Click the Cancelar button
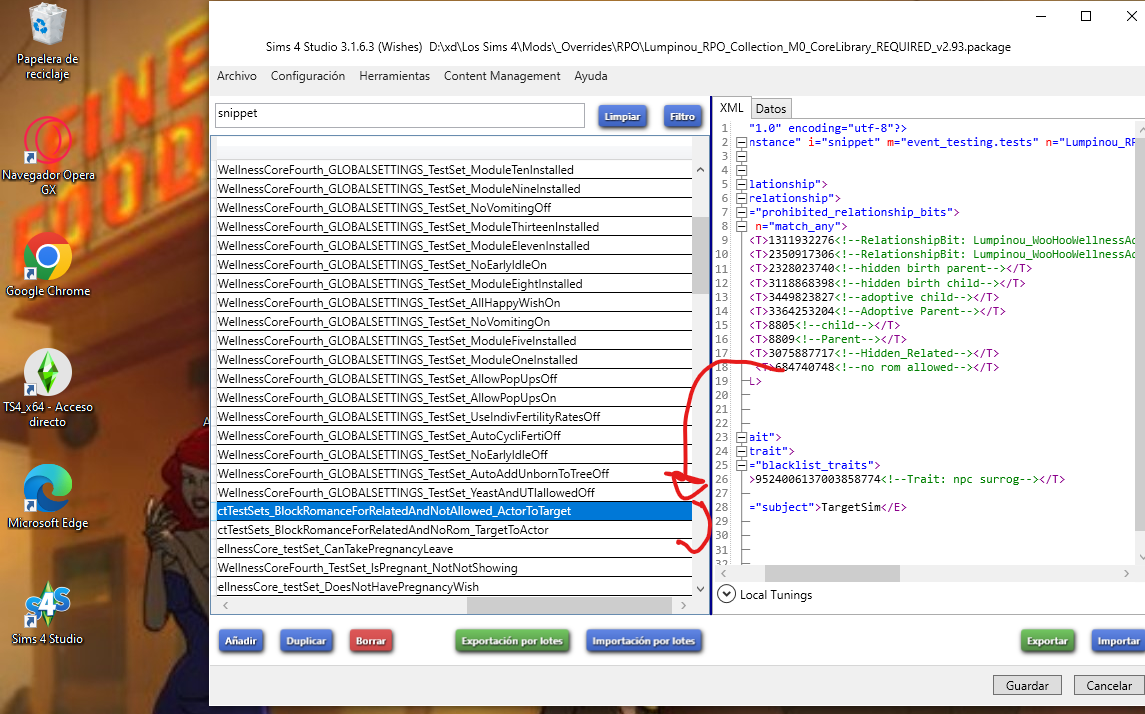The width and height of the screenshot is (1145, 714). coord(1108,686)
